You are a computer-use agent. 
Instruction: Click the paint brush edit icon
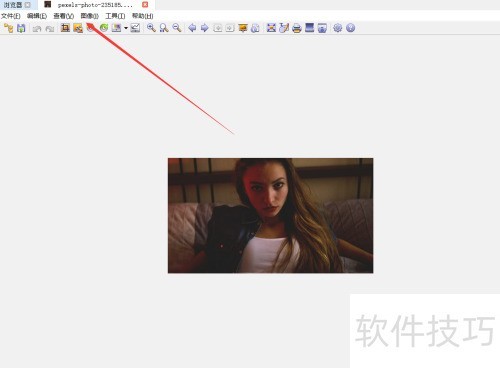284,28
